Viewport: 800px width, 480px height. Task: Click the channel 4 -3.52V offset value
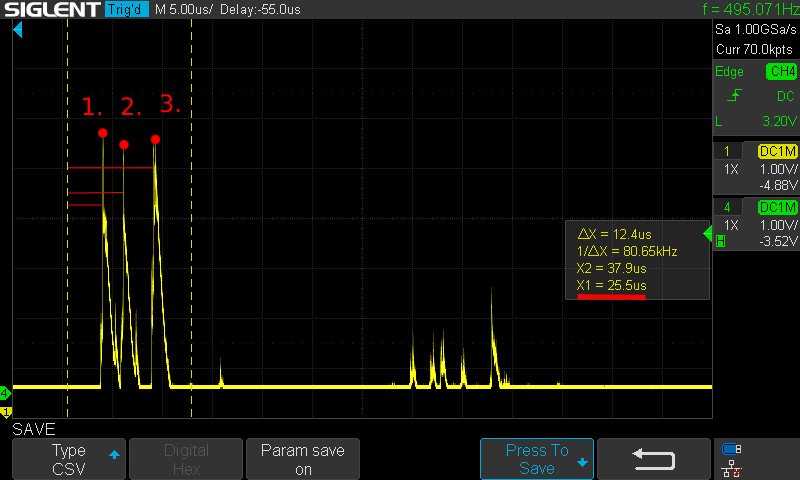778,241
